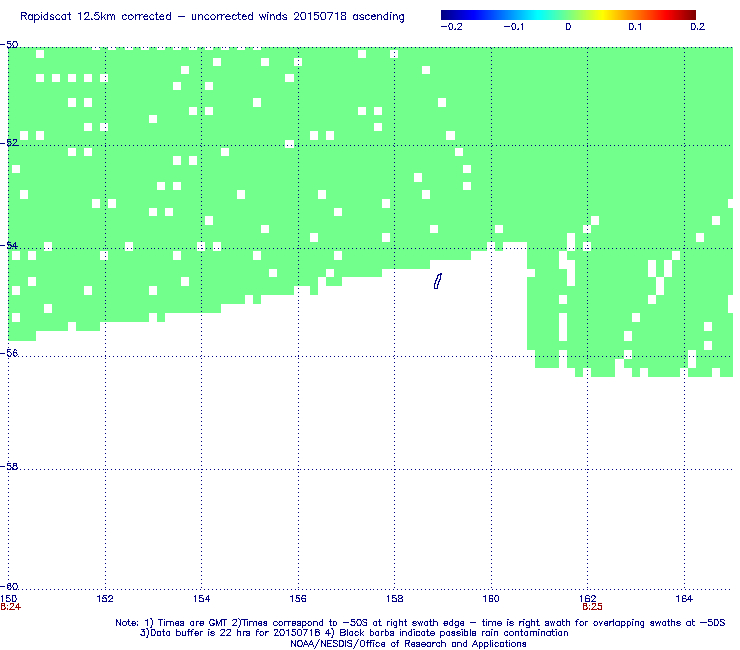740x650 pixels.
Task: Click the -50 latitude axis label
Action: click(9, 45)
